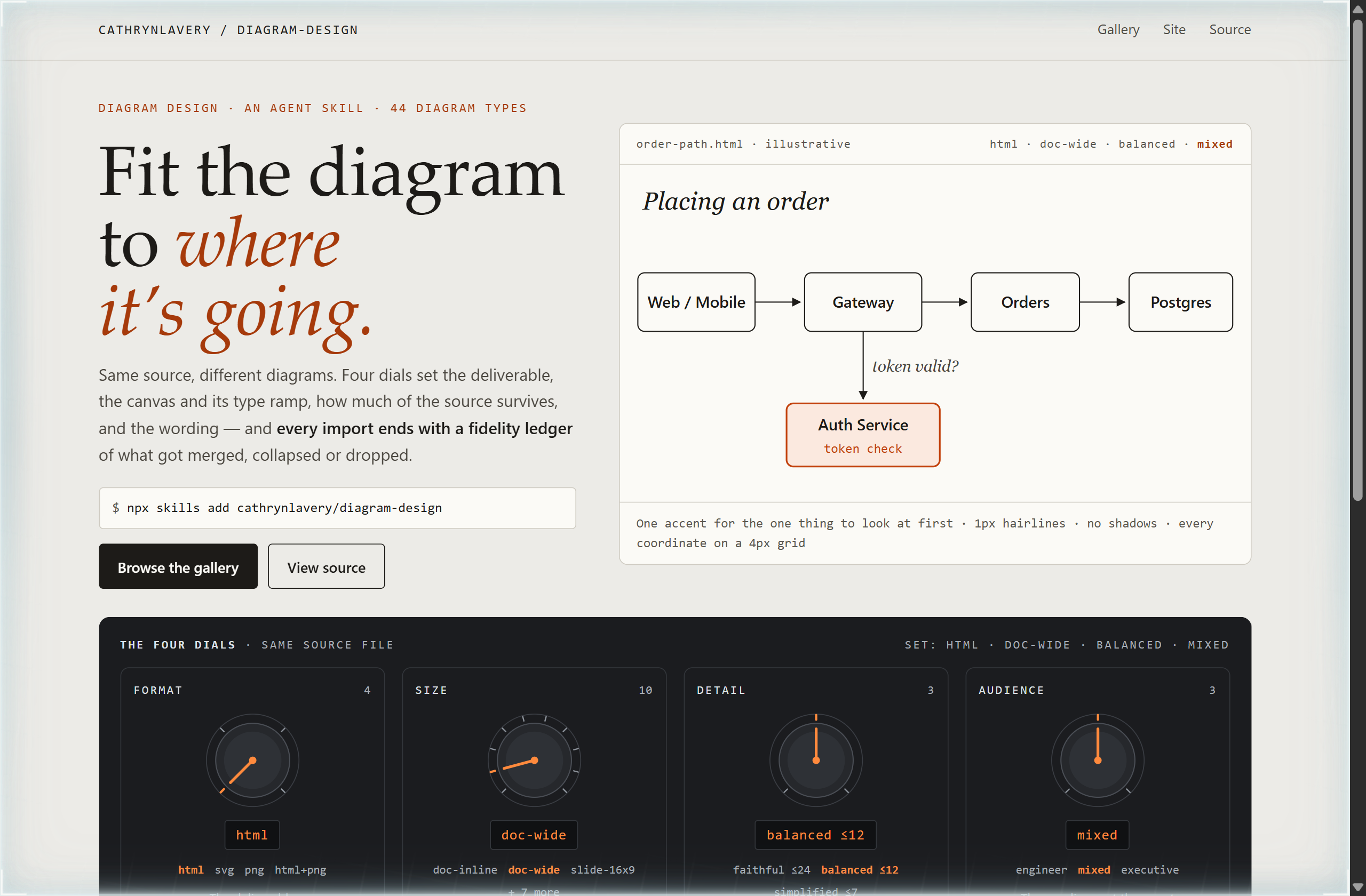Image resolution: width=1366 pixels, height=896 pixels.
Task: Click the html value readout under Format
Action: coord(252,835)
